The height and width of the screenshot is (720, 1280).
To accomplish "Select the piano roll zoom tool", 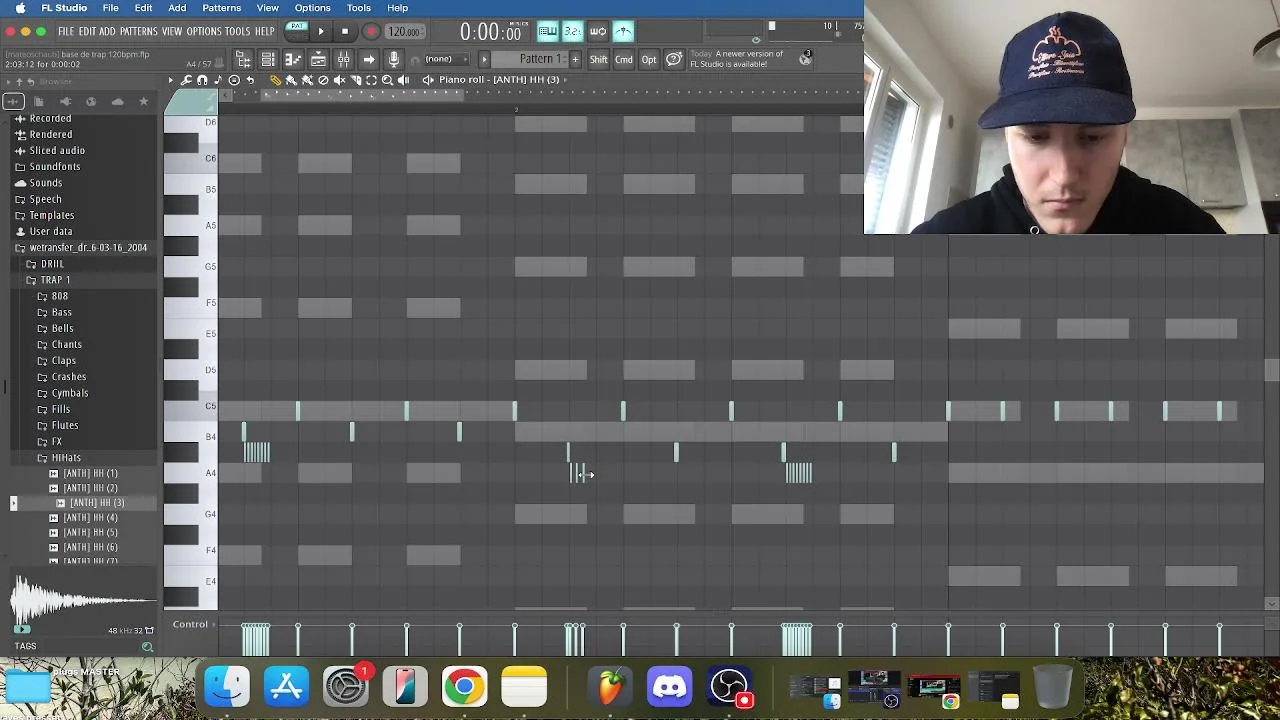I will pyautogui.click(x=387, y=80).
